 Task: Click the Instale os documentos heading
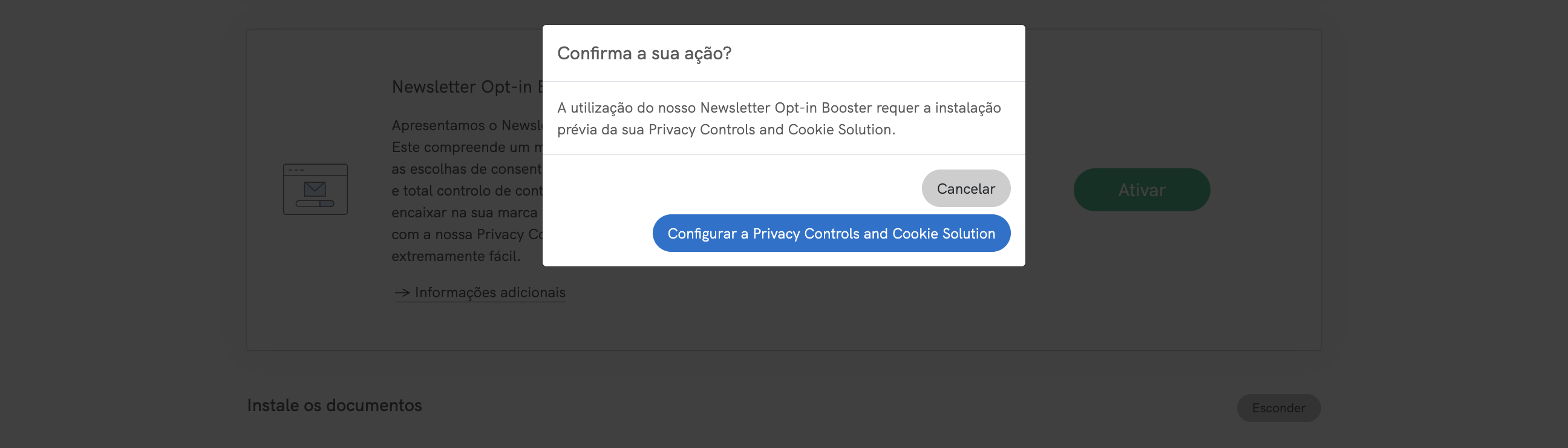click(334, 406)
